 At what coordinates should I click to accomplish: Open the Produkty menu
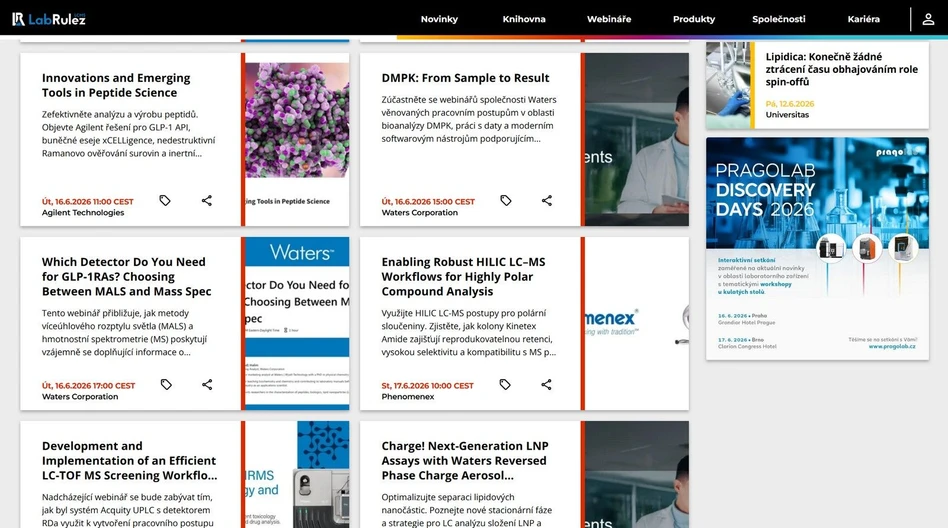pos(693,19)
